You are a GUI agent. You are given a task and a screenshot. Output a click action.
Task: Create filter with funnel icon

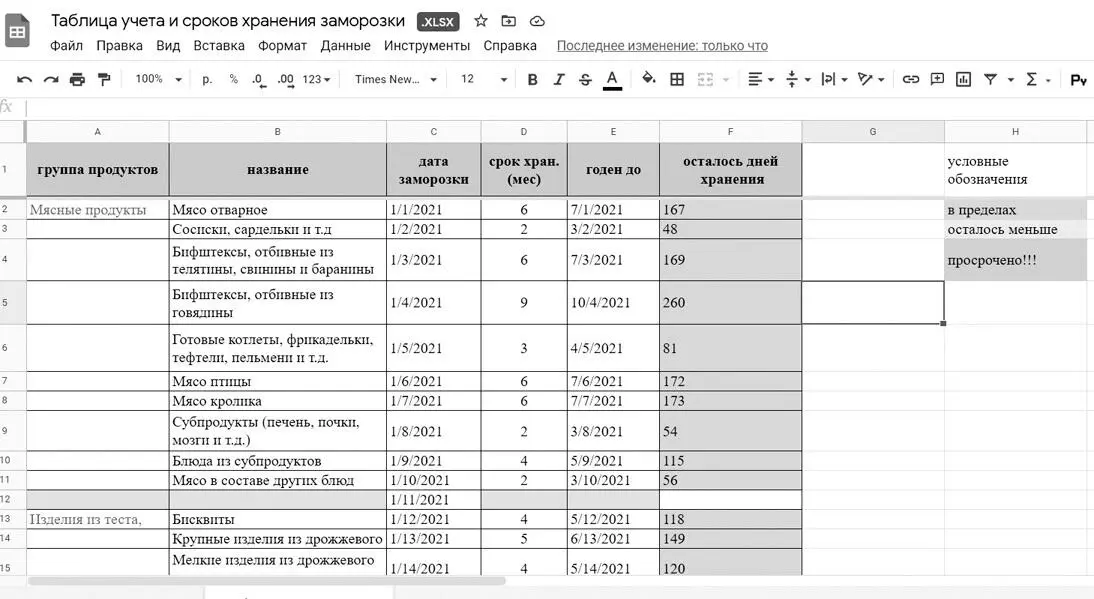coord(990,79)
